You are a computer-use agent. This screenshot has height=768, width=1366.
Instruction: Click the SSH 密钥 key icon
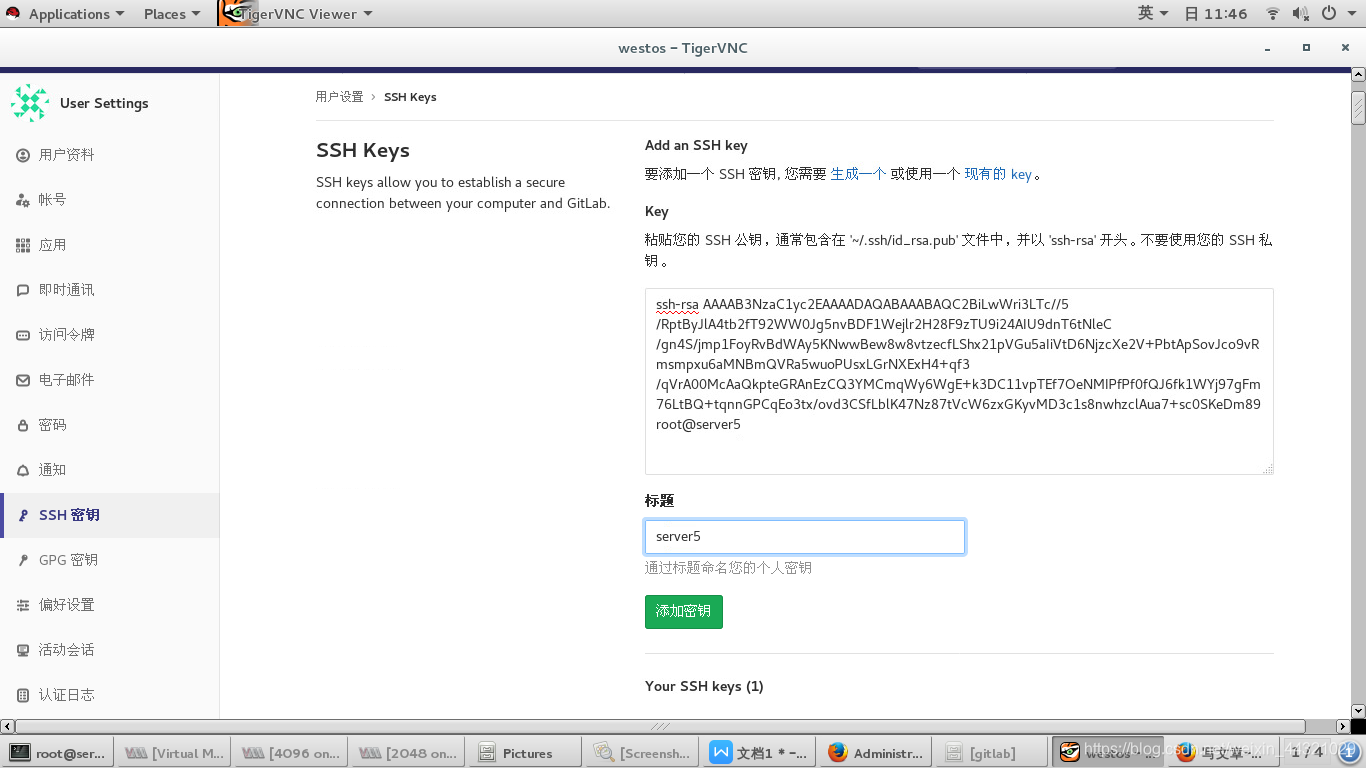(x=23, y=515)
